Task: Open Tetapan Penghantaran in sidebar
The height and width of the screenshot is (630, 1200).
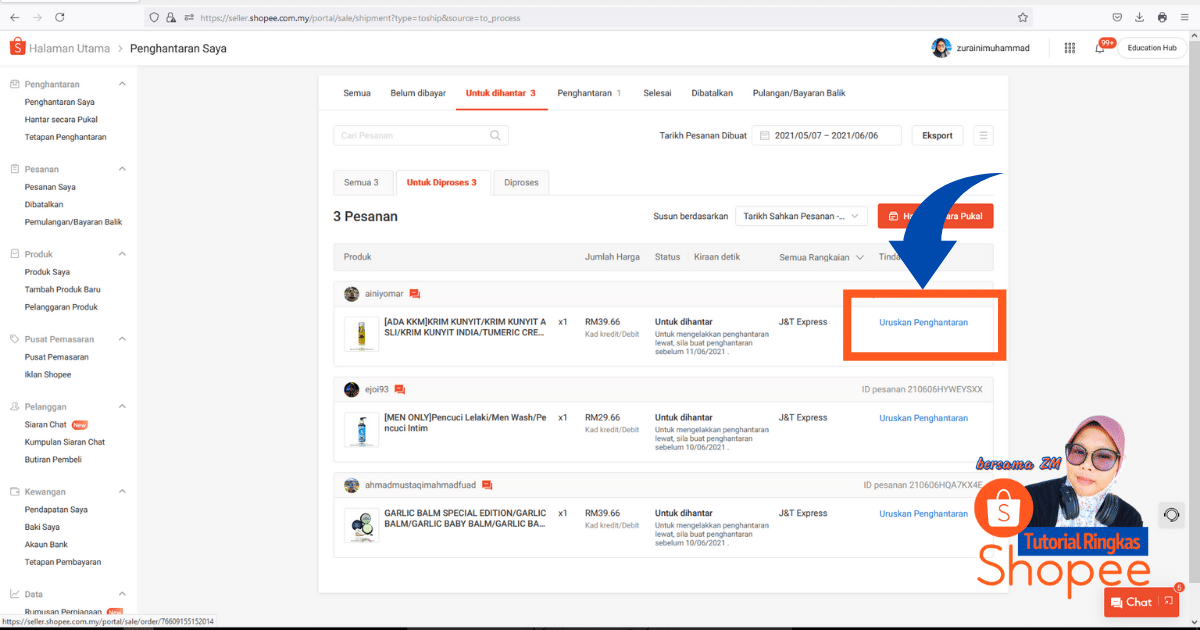Action: pos(65,137)
